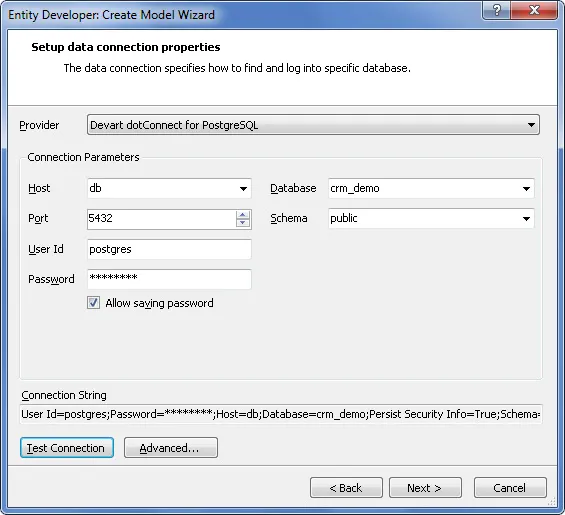565x515 pixels.
Task: Click the Database field text 'crm_demo'
Action: click(x=355, y=188)
